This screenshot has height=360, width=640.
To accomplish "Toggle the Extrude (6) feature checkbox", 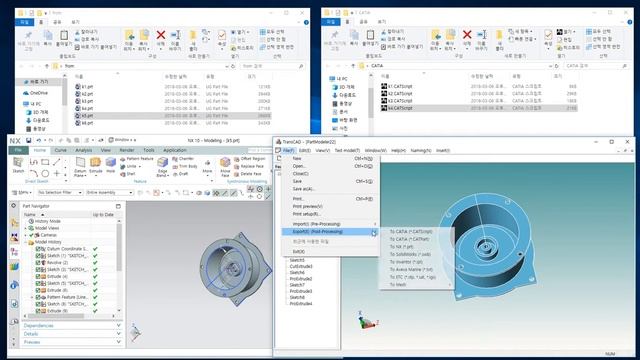I will pyautogui.click(x=38, y=290).
